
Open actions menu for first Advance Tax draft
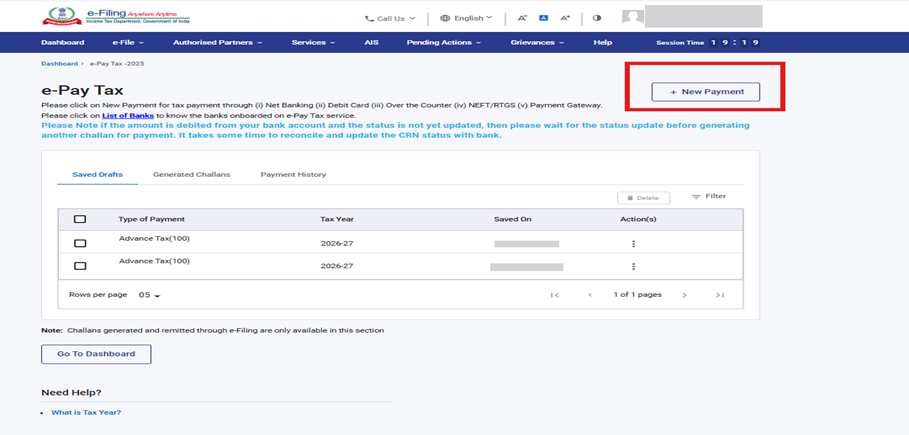(633, 244)
